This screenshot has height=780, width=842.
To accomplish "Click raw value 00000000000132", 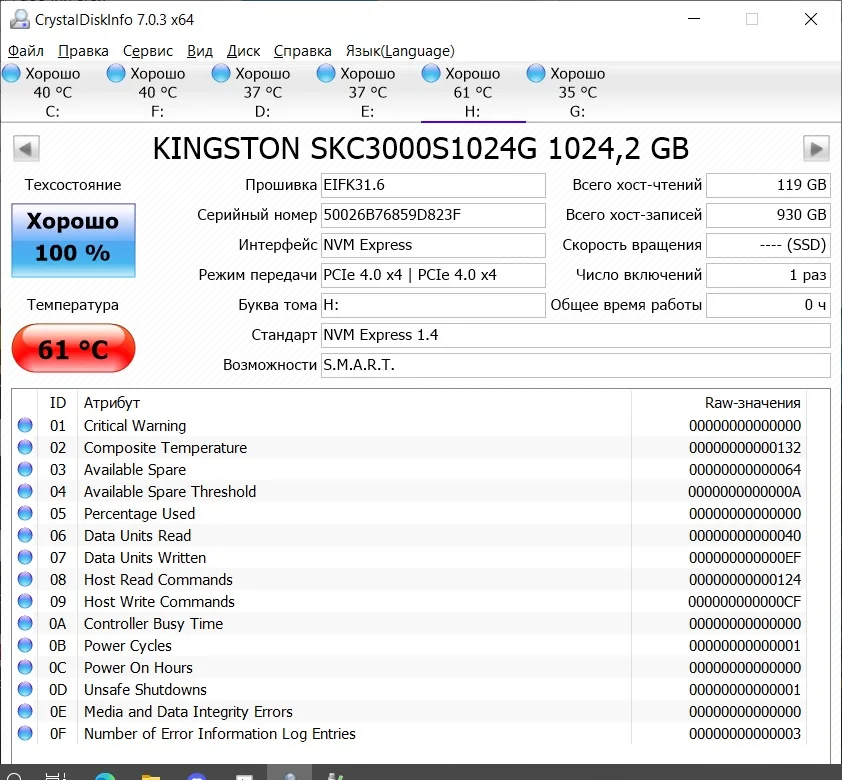I will click(x=745, y=448).
